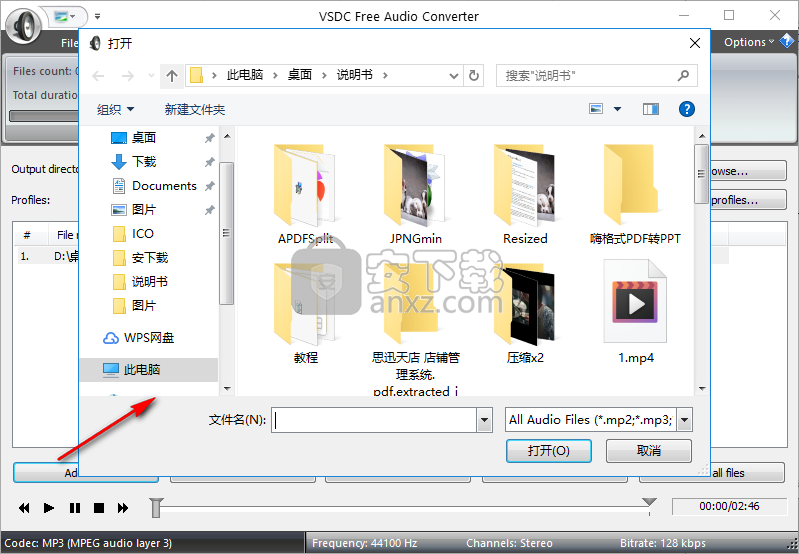Select the 思迅天店 店铺管理系统 folder
799x554 pixels.
point(415,329)
